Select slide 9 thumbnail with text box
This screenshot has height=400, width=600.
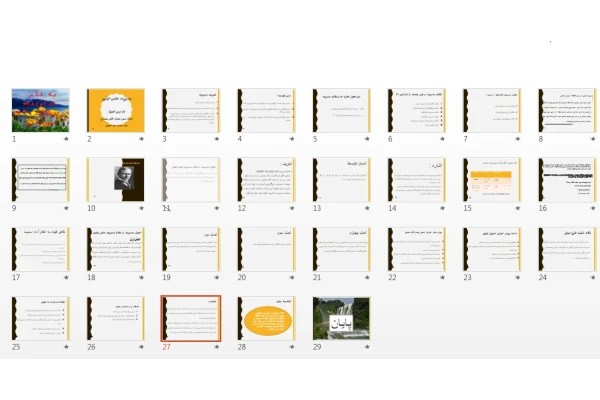(41, 180)
